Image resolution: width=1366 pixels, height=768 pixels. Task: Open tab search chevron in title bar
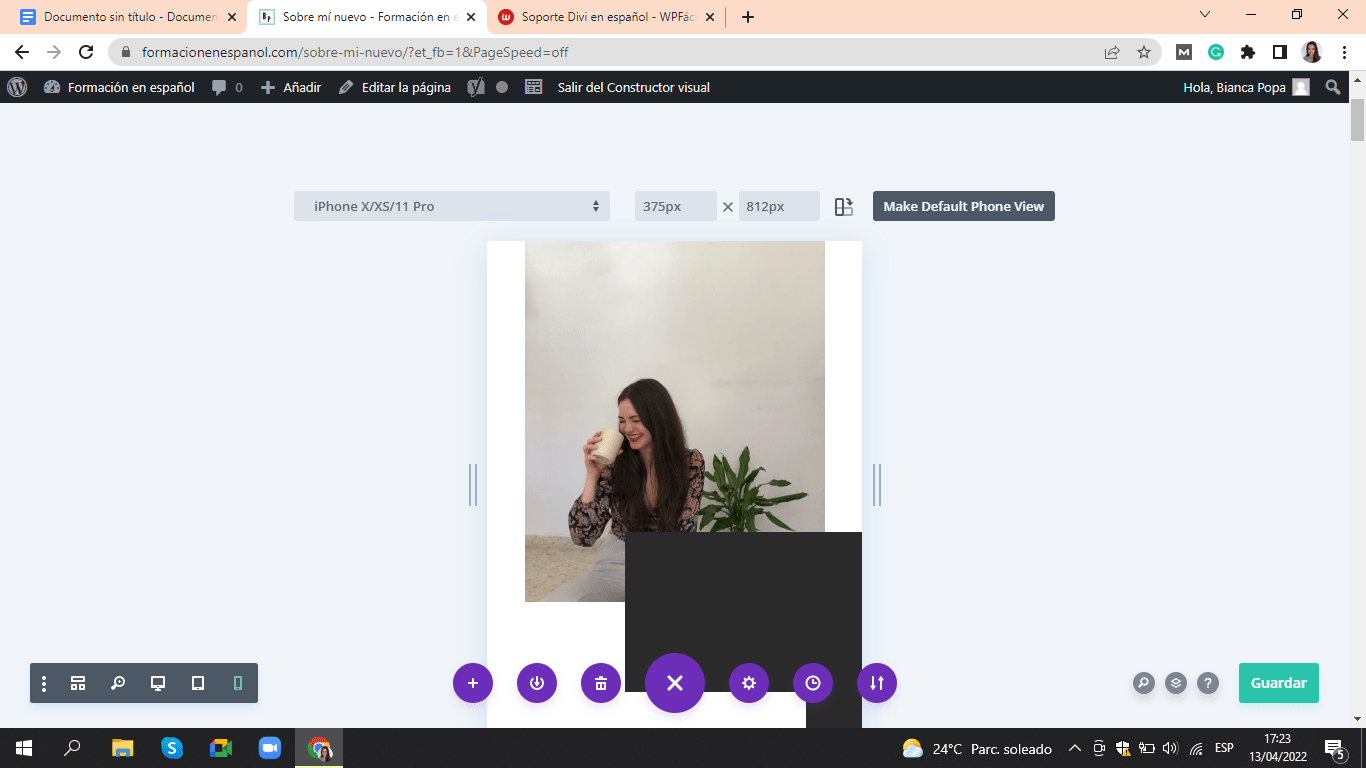coord(1205,14)
